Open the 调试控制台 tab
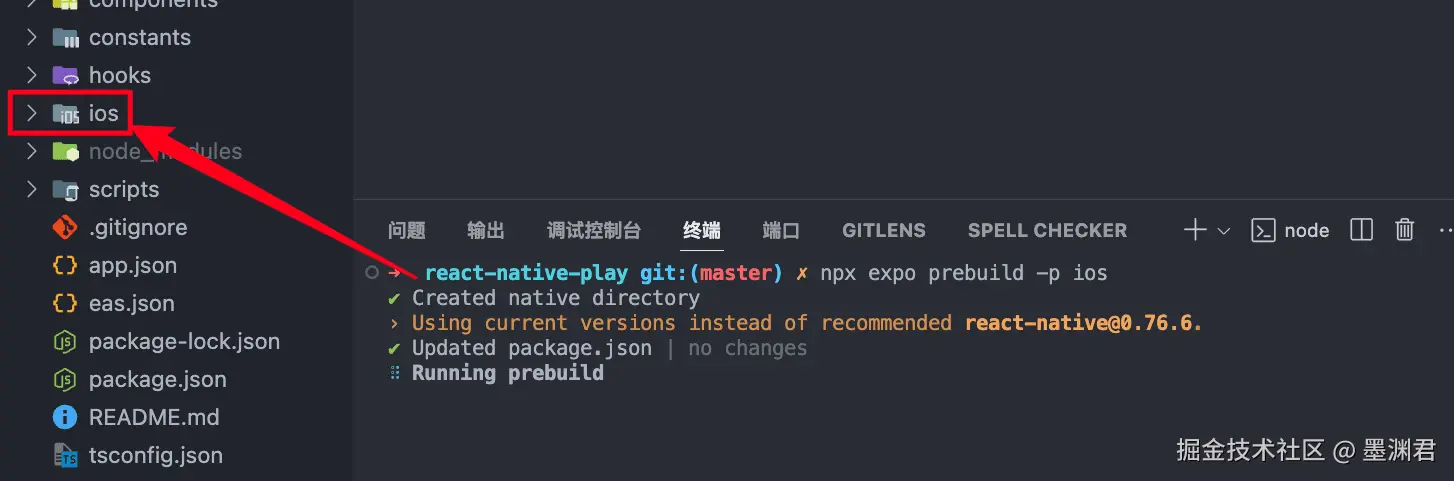Viewport: 1454px width, 481px height. tap(594, 230)
